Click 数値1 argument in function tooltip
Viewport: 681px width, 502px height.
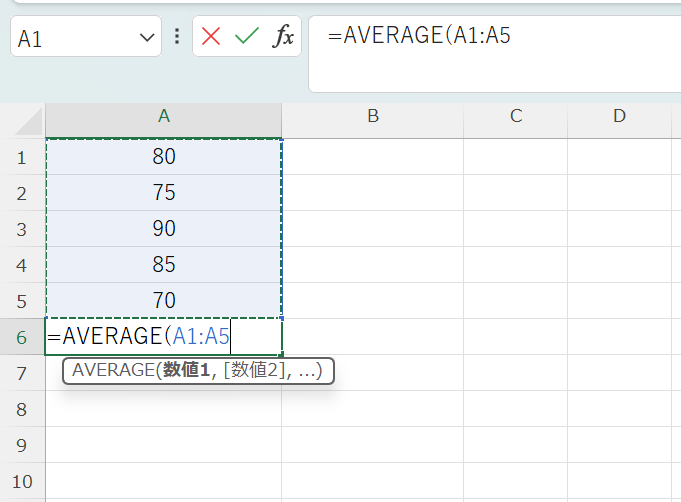[189, 372]
